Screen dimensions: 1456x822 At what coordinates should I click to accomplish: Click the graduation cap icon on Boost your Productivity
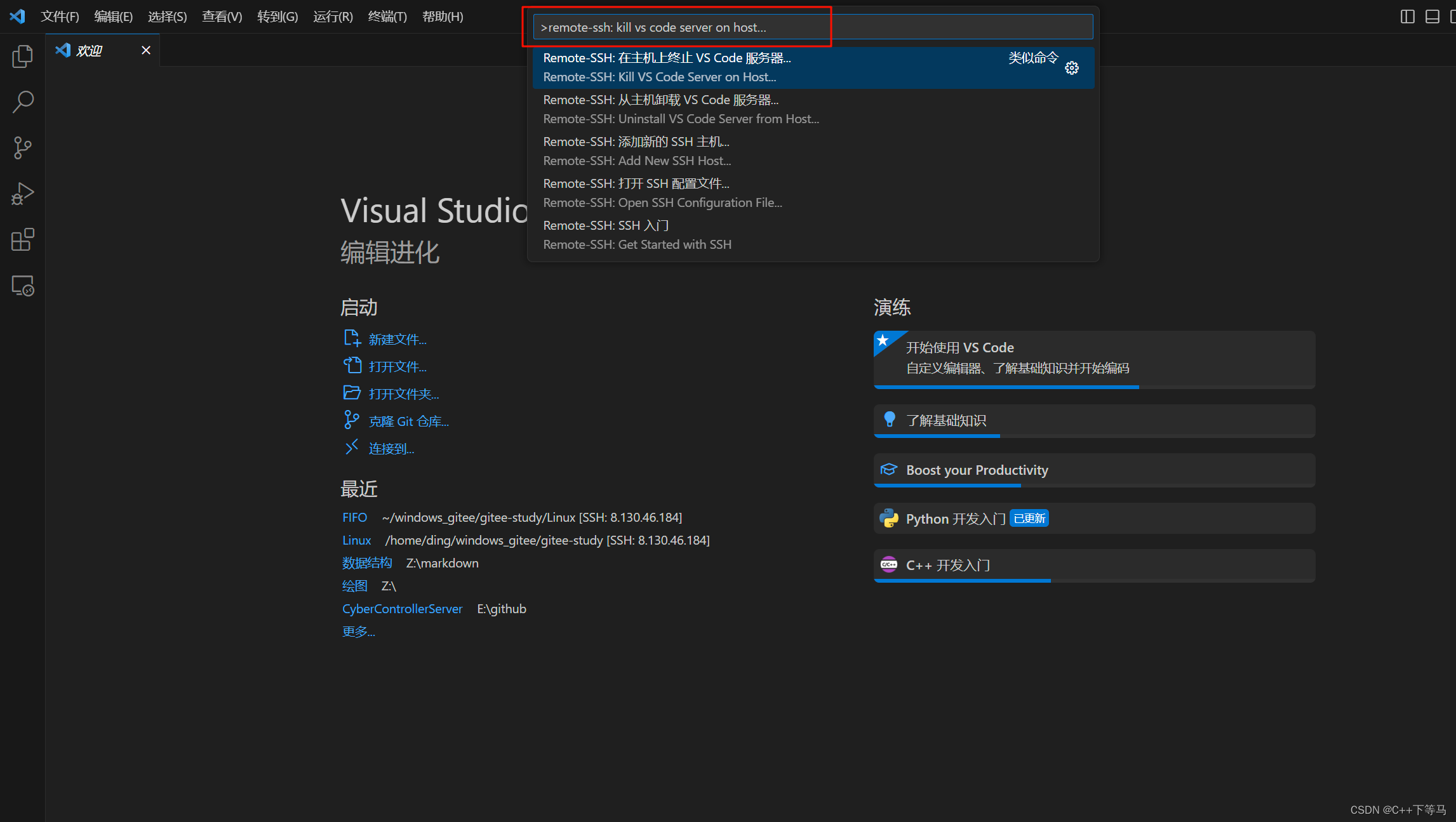pyautogui.click(x=888, y=469)
